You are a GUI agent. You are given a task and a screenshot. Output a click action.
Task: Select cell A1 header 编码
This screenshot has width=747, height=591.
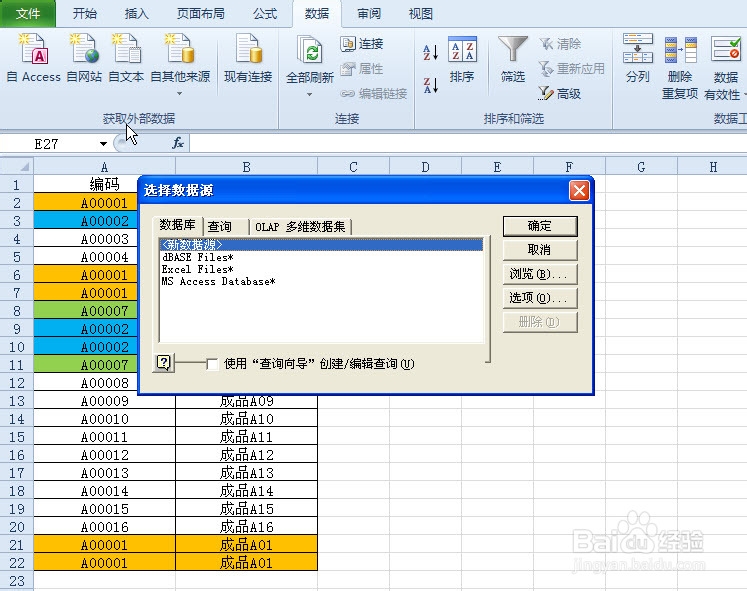(x=86, y=184)
